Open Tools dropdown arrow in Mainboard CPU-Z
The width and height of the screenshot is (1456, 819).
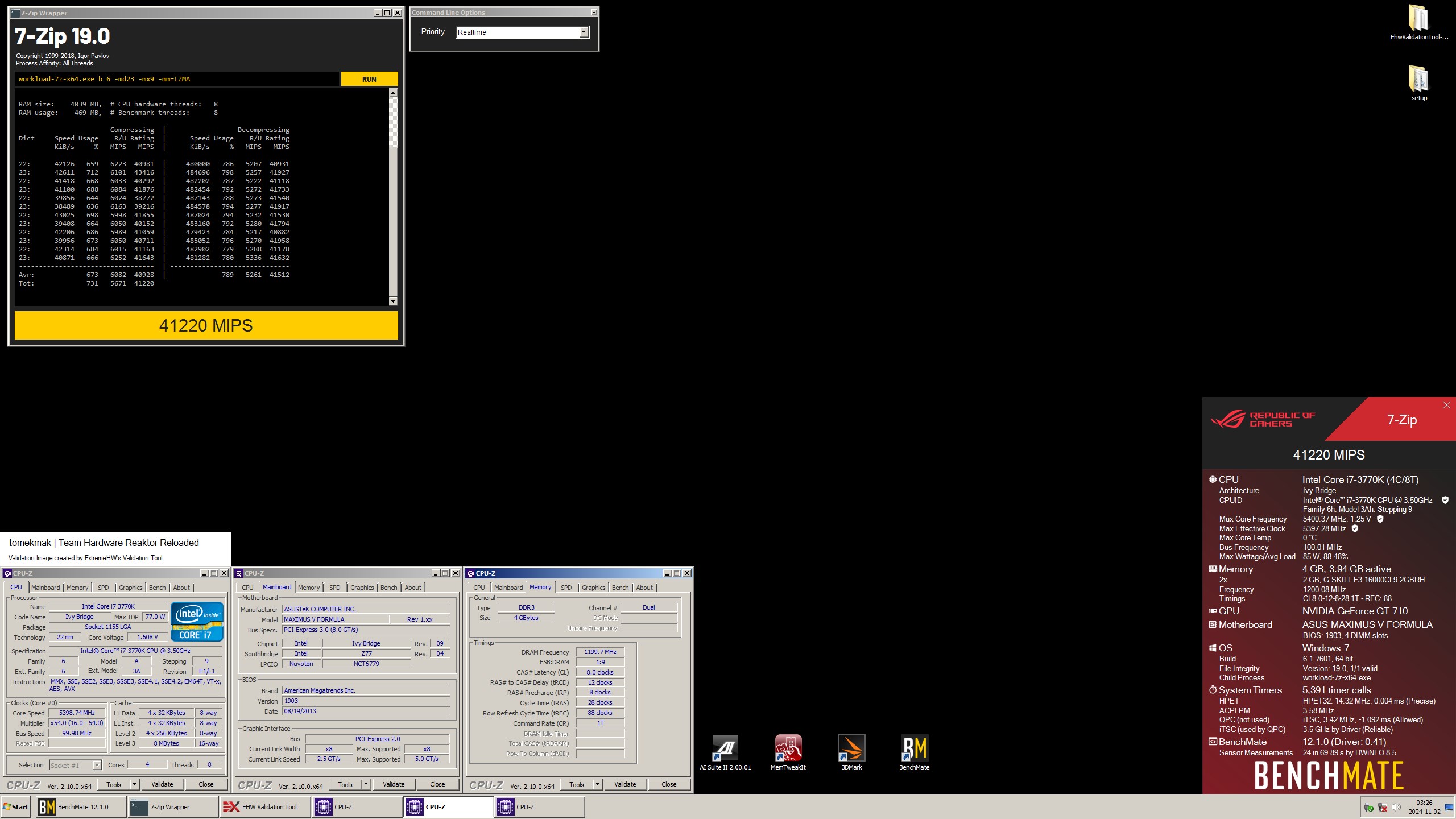coord(366,784)
